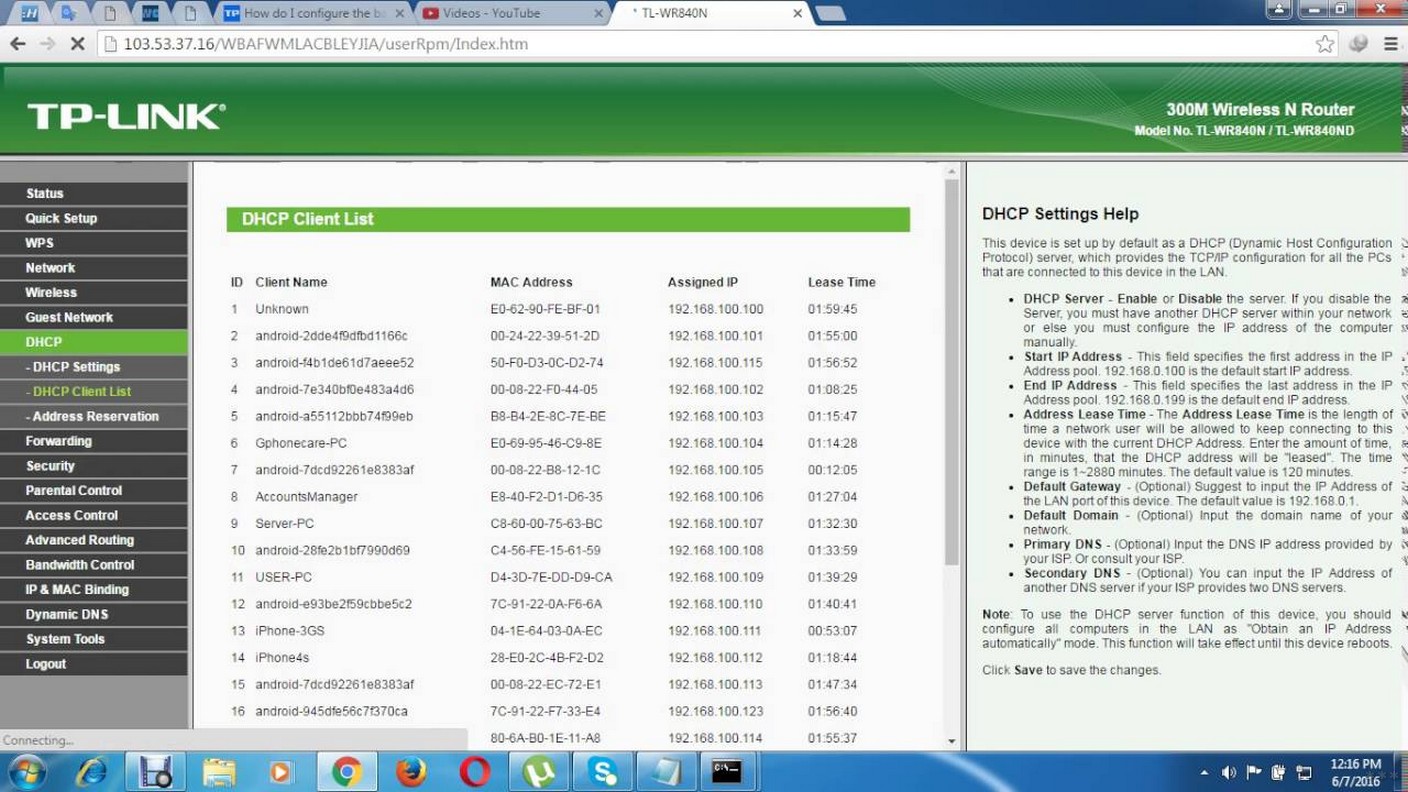The width and height of the screenshot is (1408, 792).
Task: Expand the Network menu
Action: coord(93,268)
